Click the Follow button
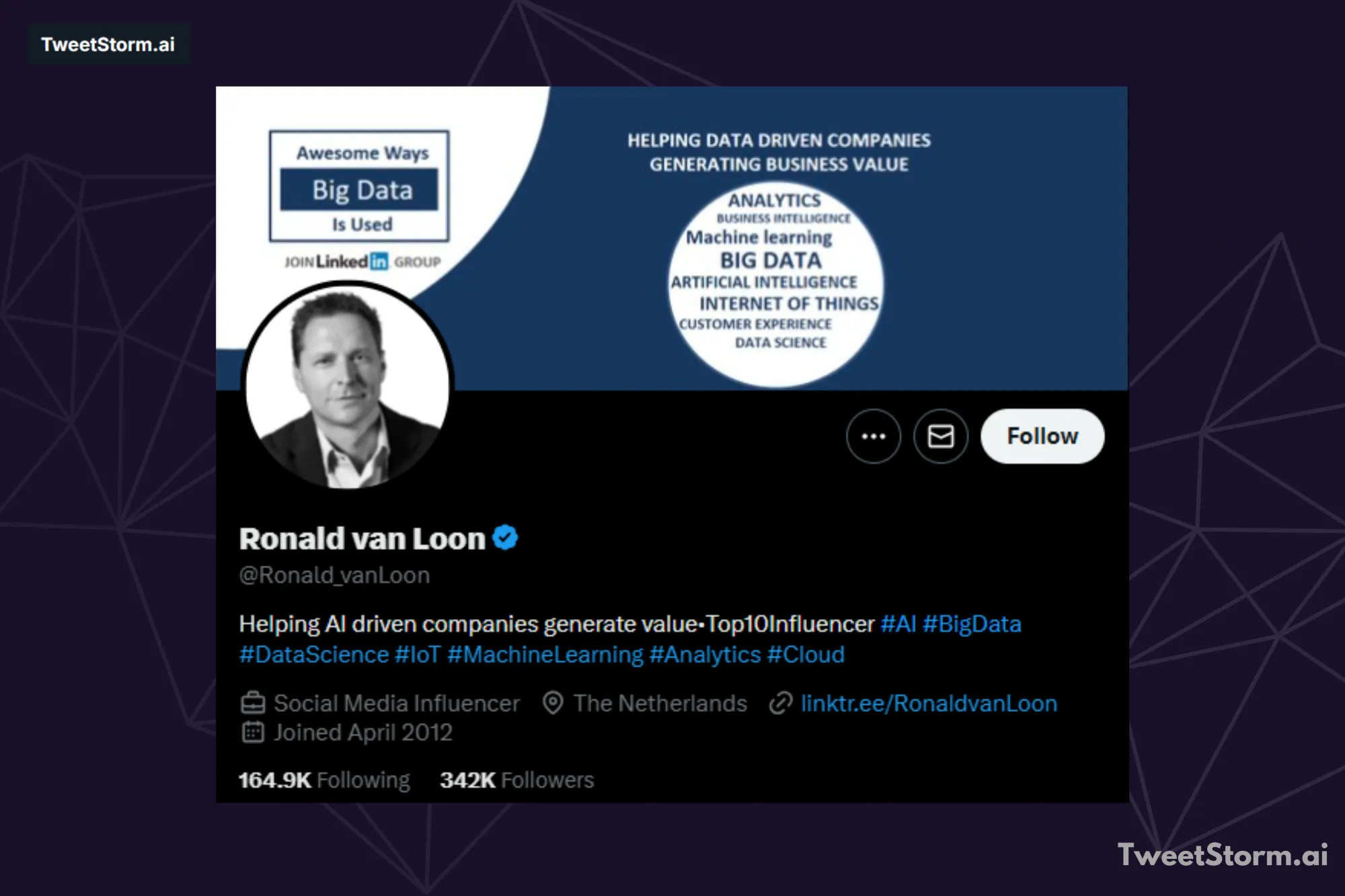The height and width of the screenshot is (896, 1345). click(x=1041, y=436)
